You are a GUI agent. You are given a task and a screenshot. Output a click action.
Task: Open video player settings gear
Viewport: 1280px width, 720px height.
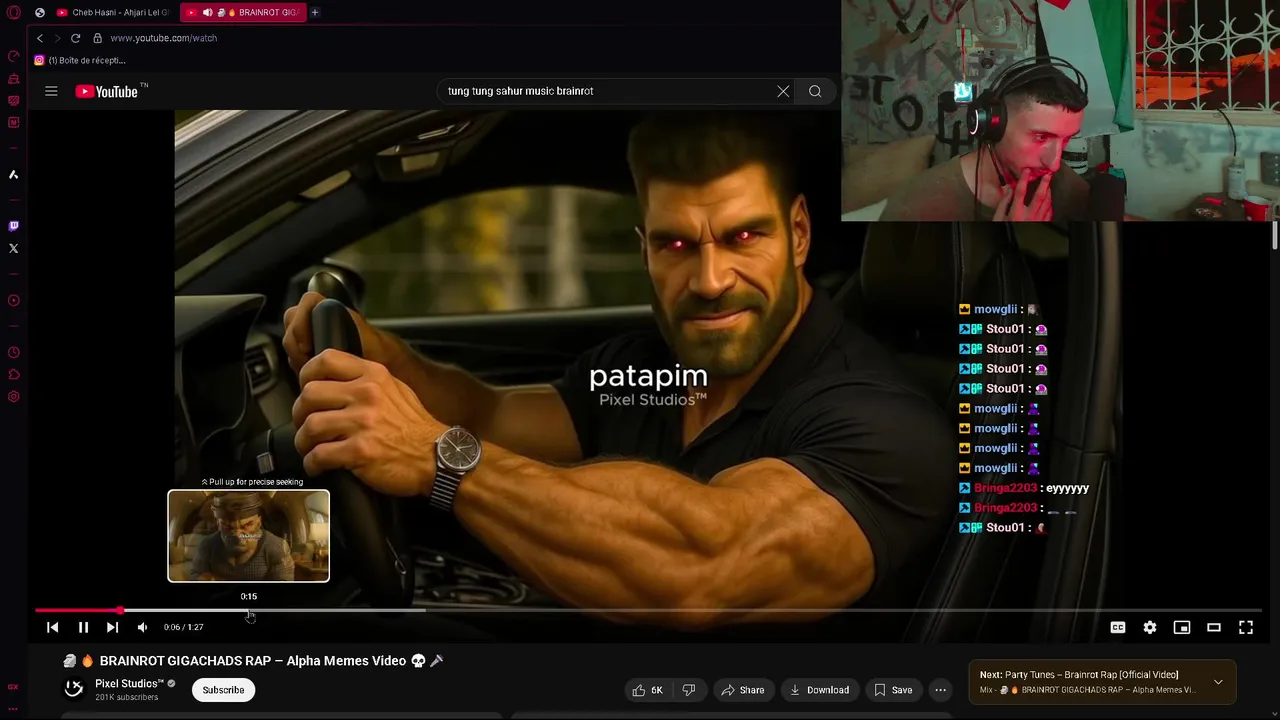(1150, 627)
